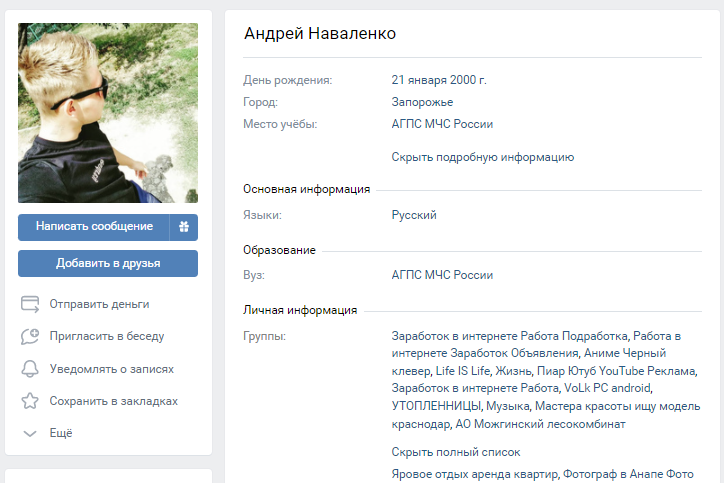Image resolution: width=724 pixels, height=483 pixels.
Task: Open group Фотограф в Анапе Фото
Action: click(x=628, y=474)
